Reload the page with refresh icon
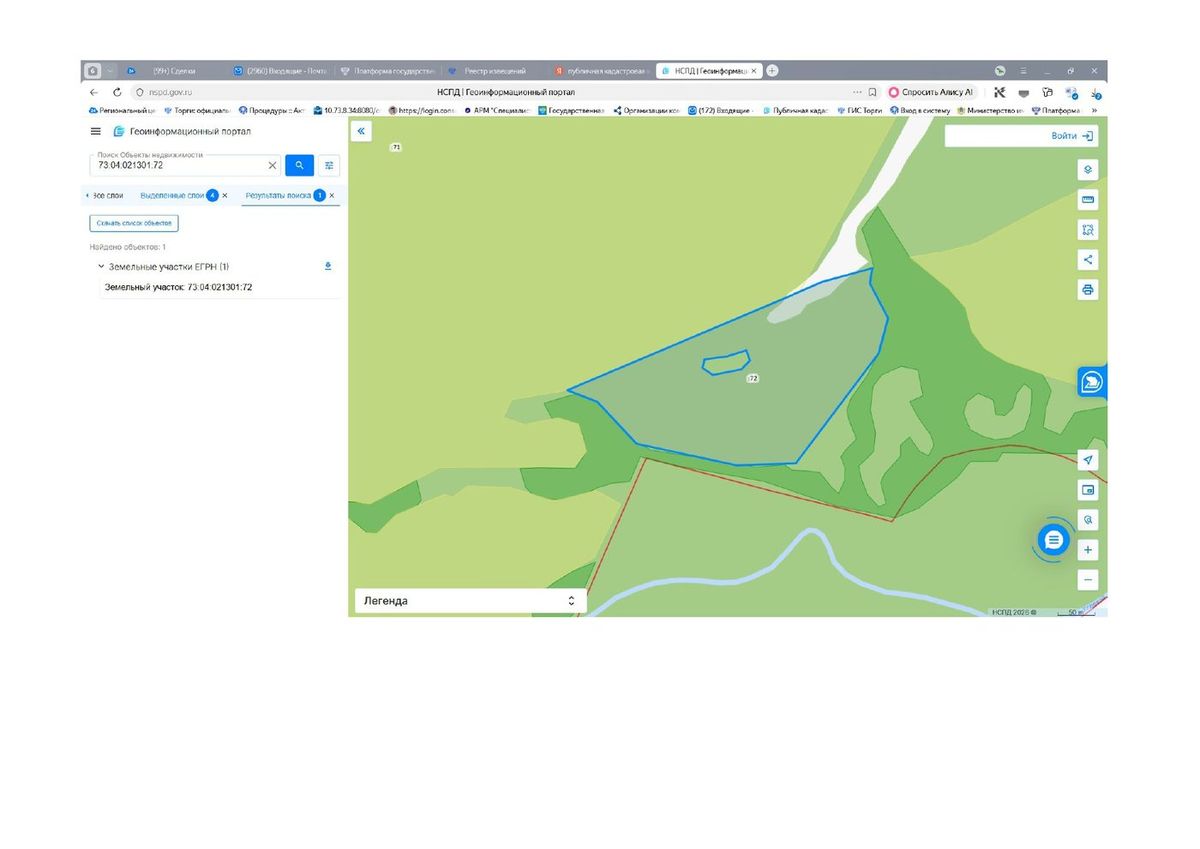The width and height of the screenshot is (1200, 849). coord(118,92)
